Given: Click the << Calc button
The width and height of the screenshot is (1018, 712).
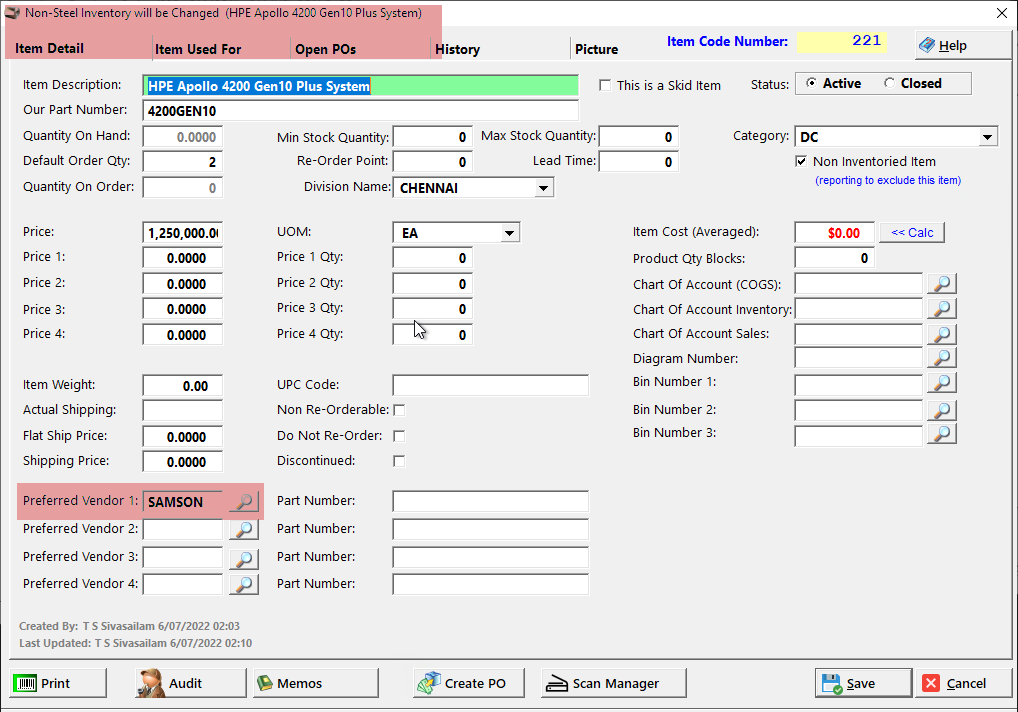Looking at the screenshot, I should coord(912,232).
